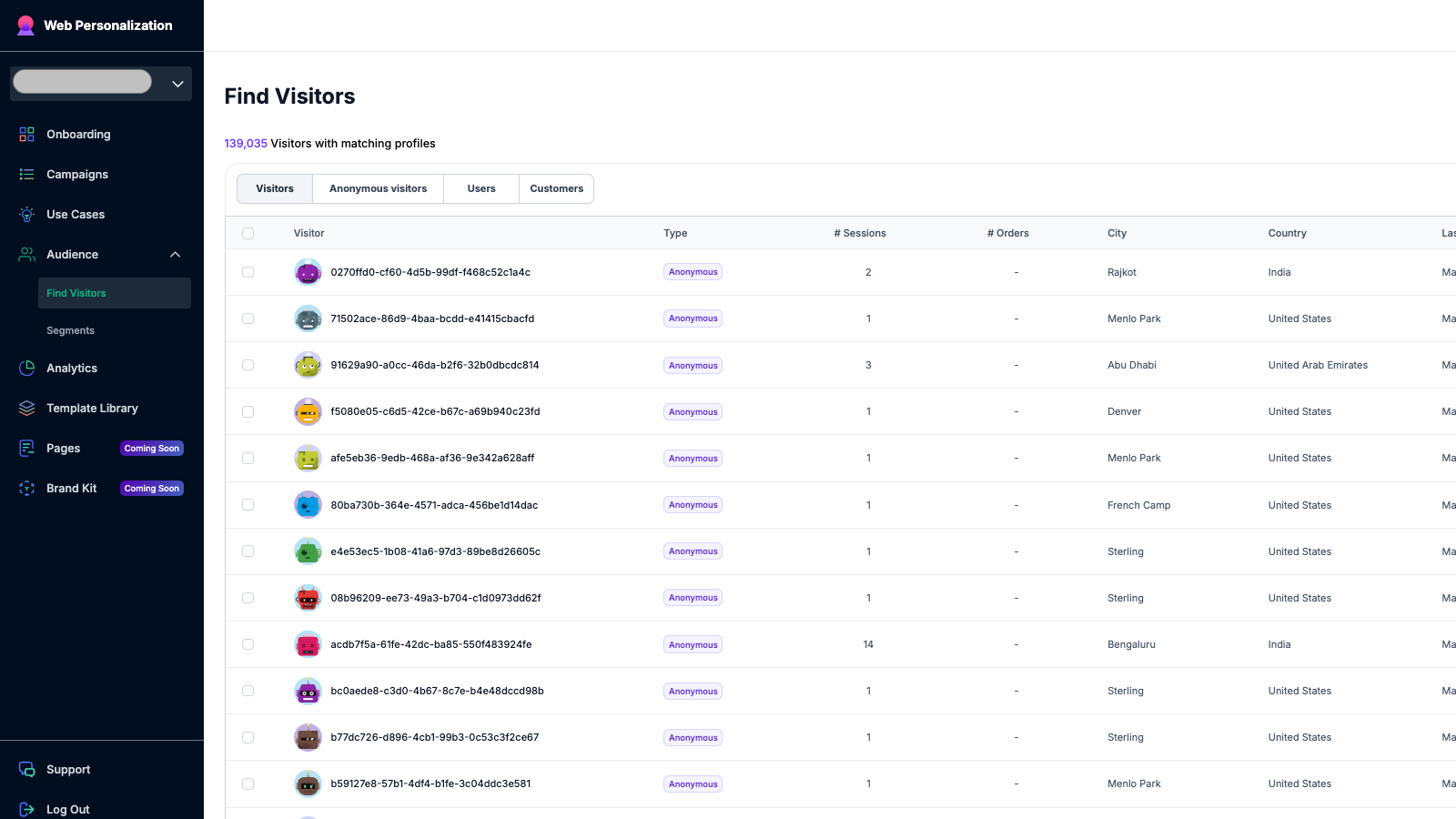Click the Onboarding grid icon
1456x819 pixels.
pos(27,135)
